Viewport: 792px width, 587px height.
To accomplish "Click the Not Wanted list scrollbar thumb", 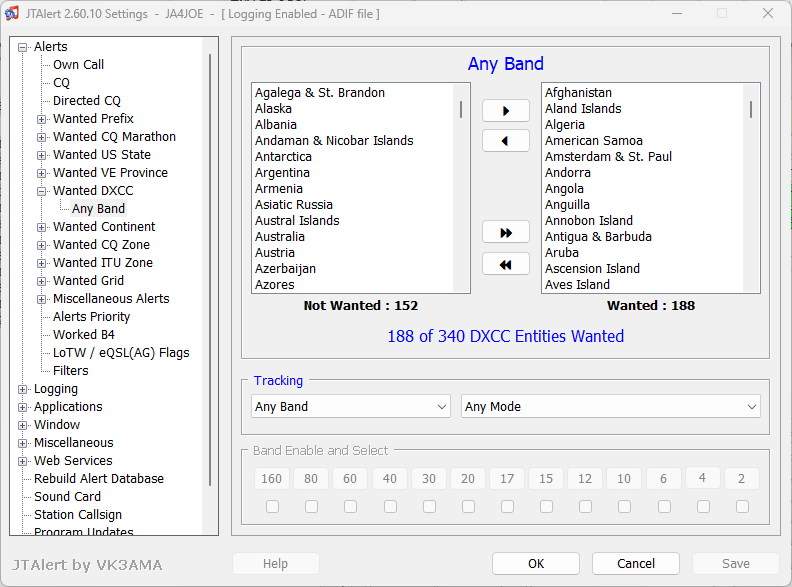I will (x=461, y=109).
